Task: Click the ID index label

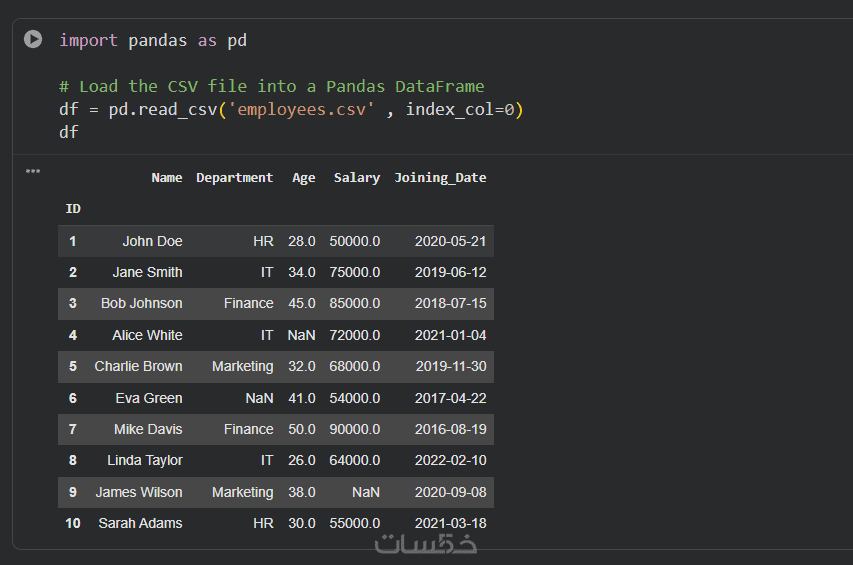Action: (73, 209)
